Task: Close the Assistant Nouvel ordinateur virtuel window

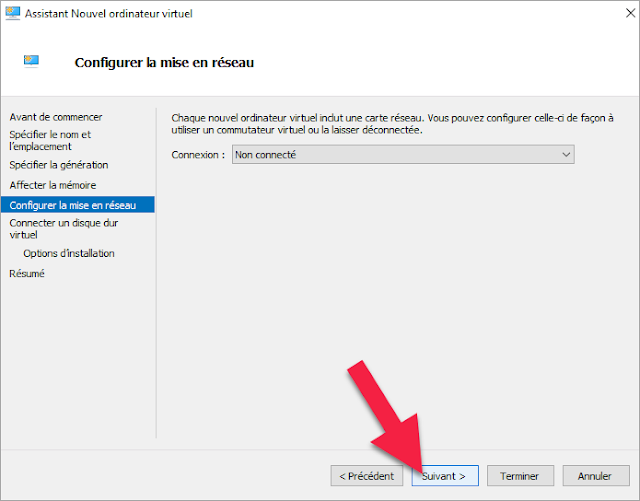Action: pos(630,13)
